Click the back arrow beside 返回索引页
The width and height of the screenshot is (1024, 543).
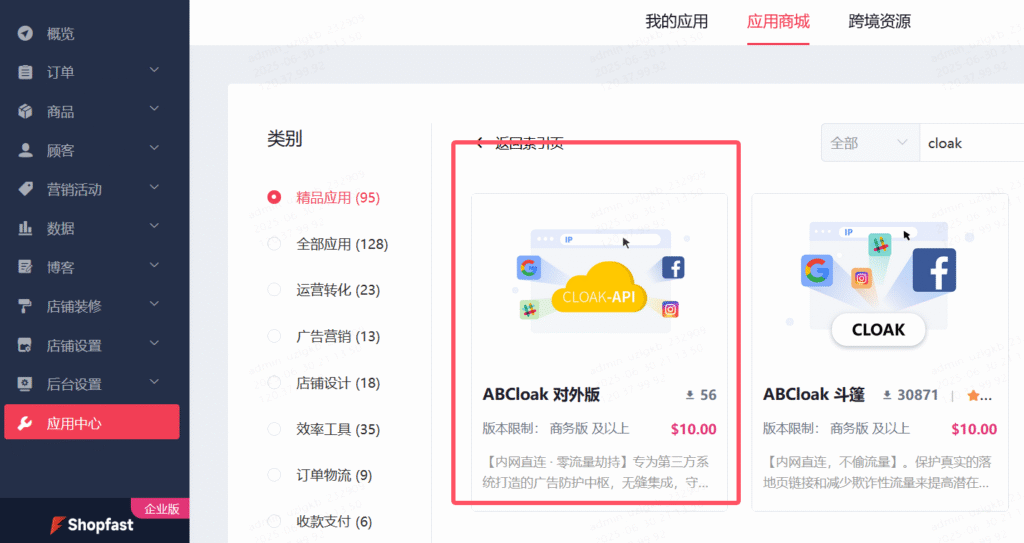tap(480, 142)
